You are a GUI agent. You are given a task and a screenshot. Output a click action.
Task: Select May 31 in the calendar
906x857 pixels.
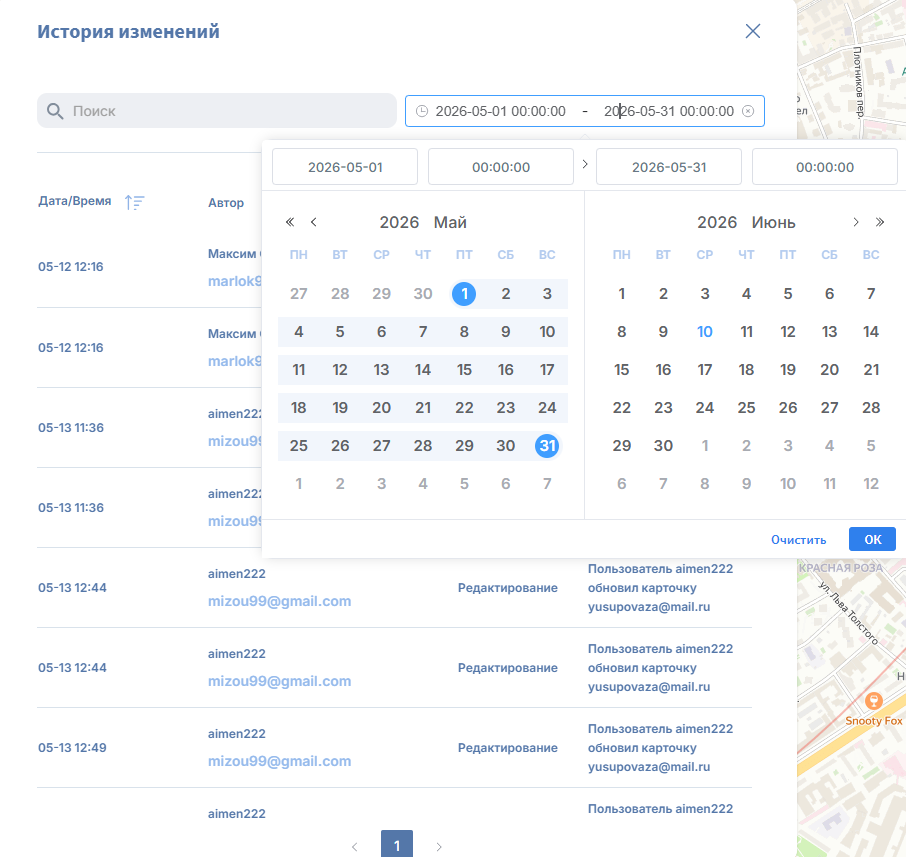pos(547,446)
